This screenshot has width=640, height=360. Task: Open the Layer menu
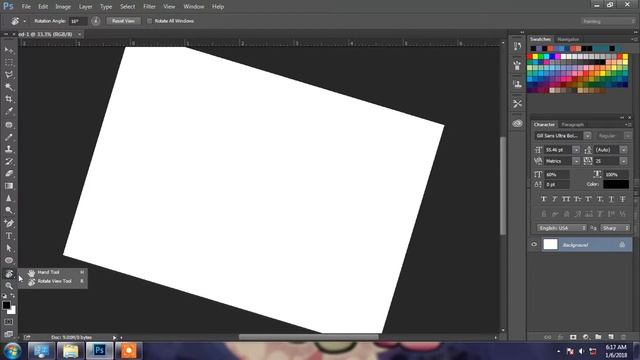pos(85,7)
